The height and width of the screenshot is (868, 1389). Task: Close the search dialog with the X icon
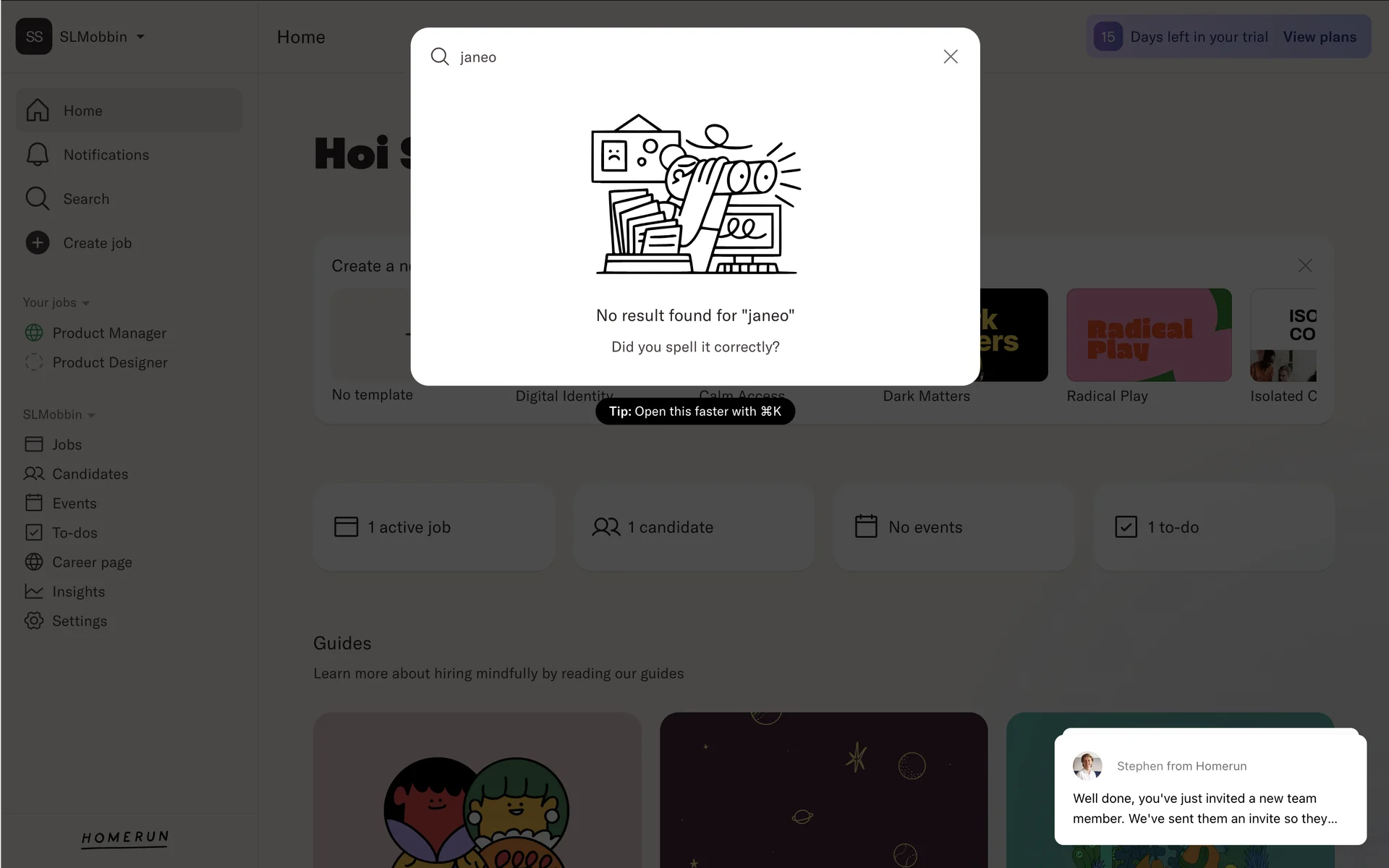pos(951,56)
